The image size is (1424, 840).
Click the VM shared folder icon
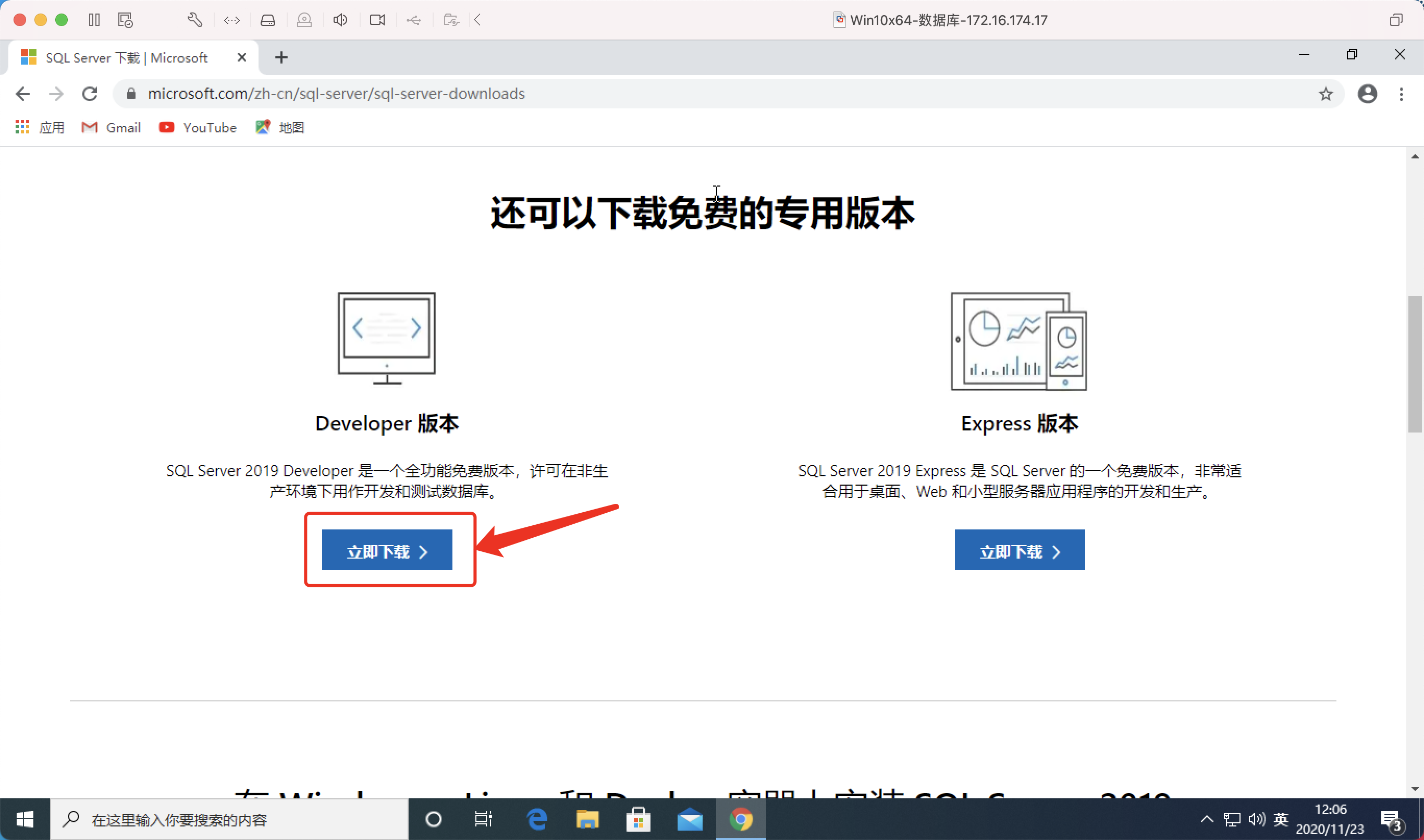coord(451,20)
